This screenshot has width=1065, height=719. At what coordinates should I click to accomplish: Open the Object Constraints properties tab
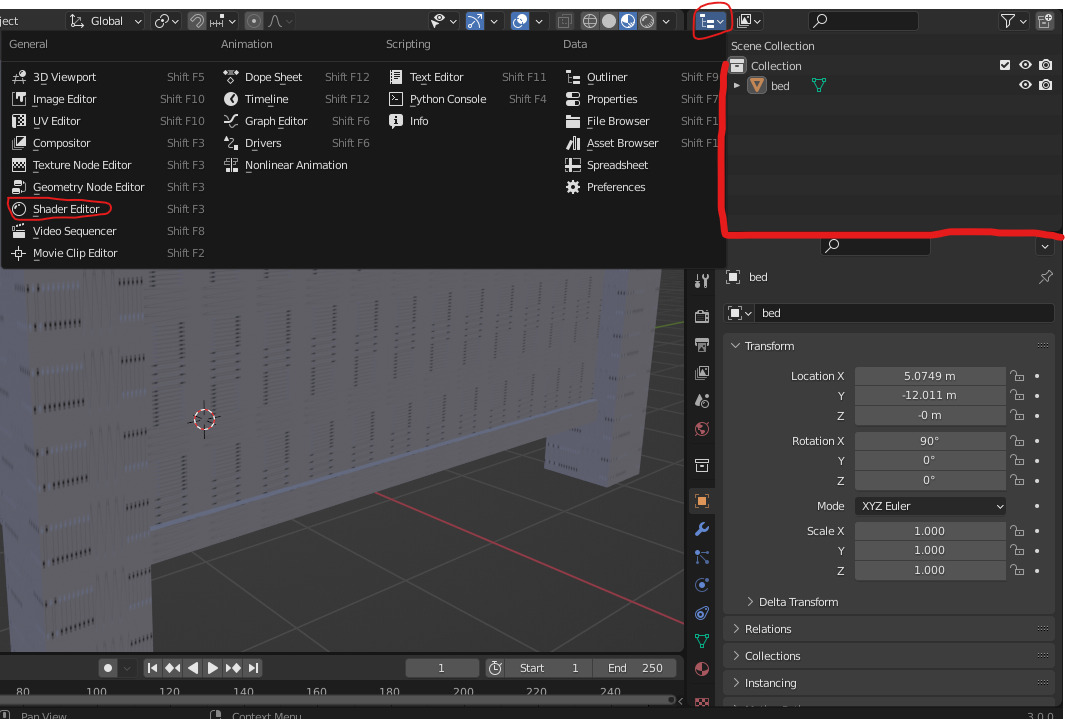coord(702,613)
